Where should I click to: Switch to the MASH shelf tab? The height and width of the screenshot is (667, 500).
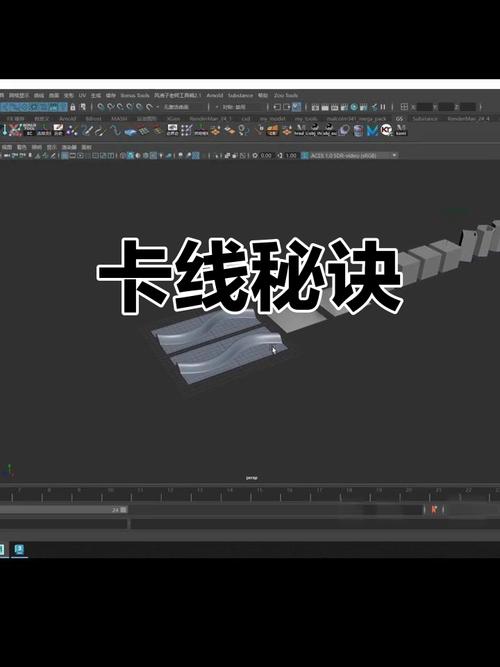[x=119, y=119]
